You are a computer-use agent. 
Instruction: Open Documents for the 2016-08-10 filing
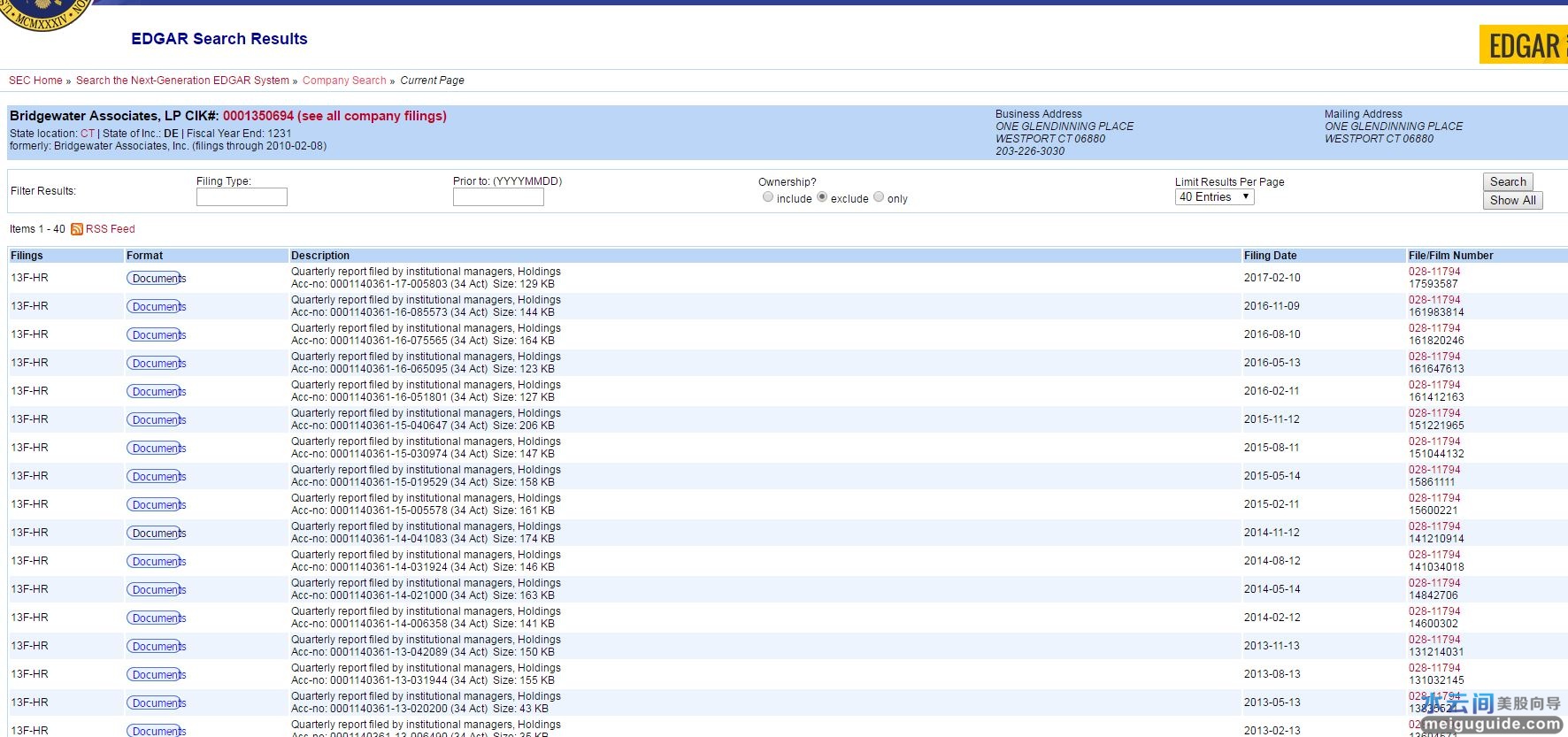pos(157,334)
